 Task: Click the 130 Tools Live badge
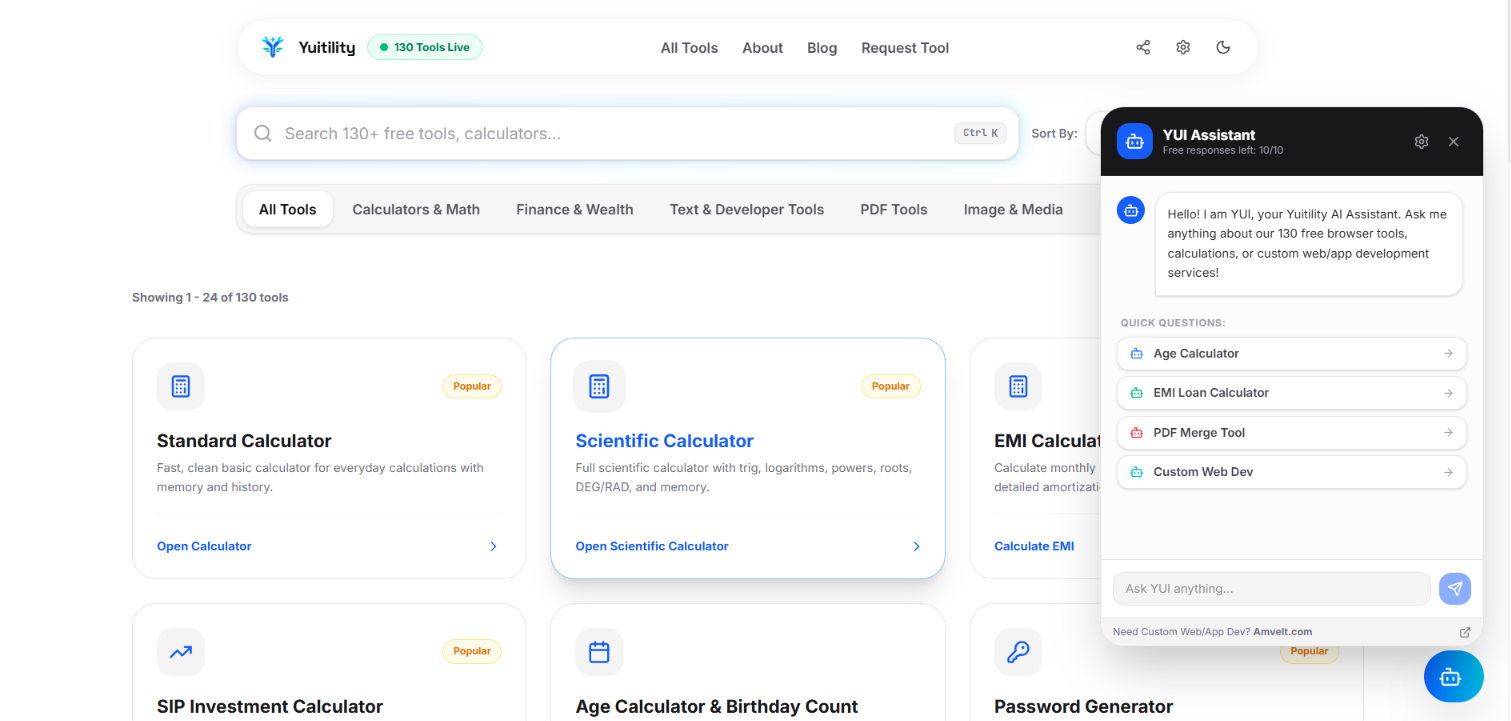425,47
